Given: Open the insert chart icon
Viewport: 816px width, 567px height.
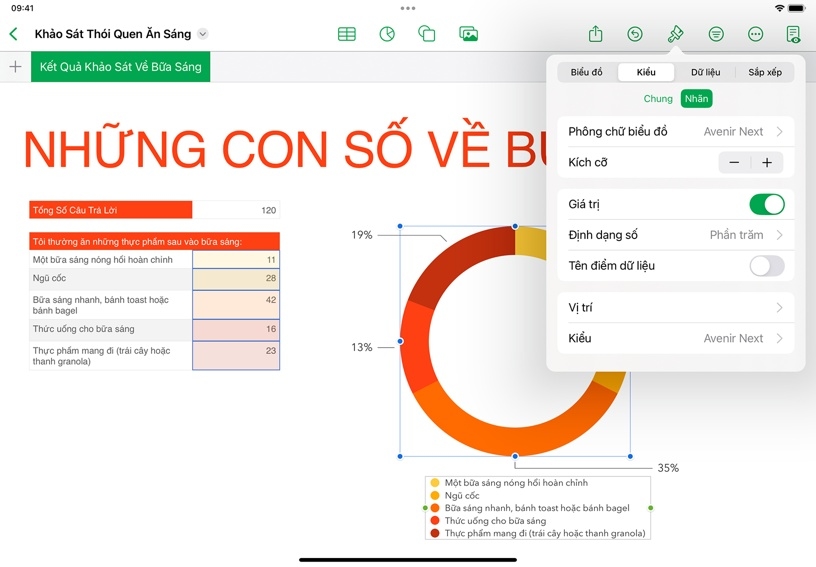Looking at the screenshot, I should click(x=387, y=34).
